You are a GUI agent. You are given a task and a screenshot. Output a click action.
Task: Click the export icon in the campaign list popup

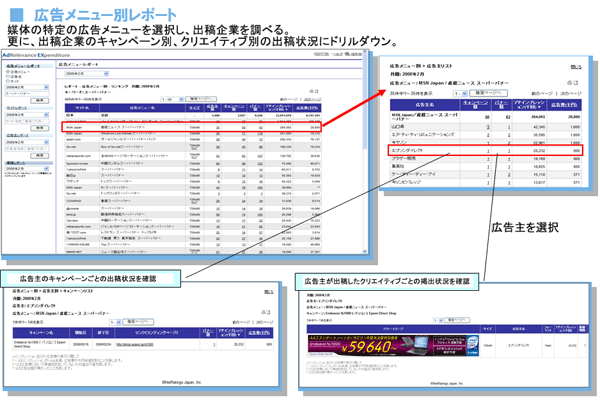[269, 313]
